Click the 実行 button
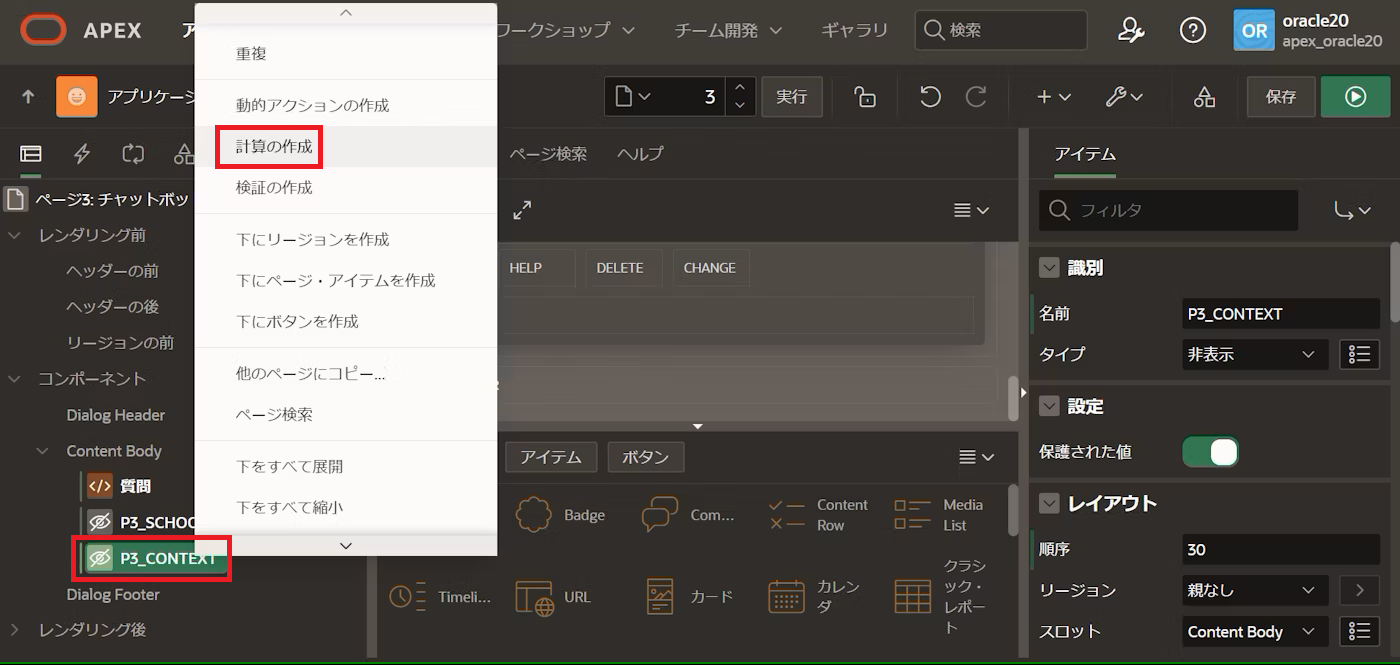1400x665 pixels. (791, 97)
